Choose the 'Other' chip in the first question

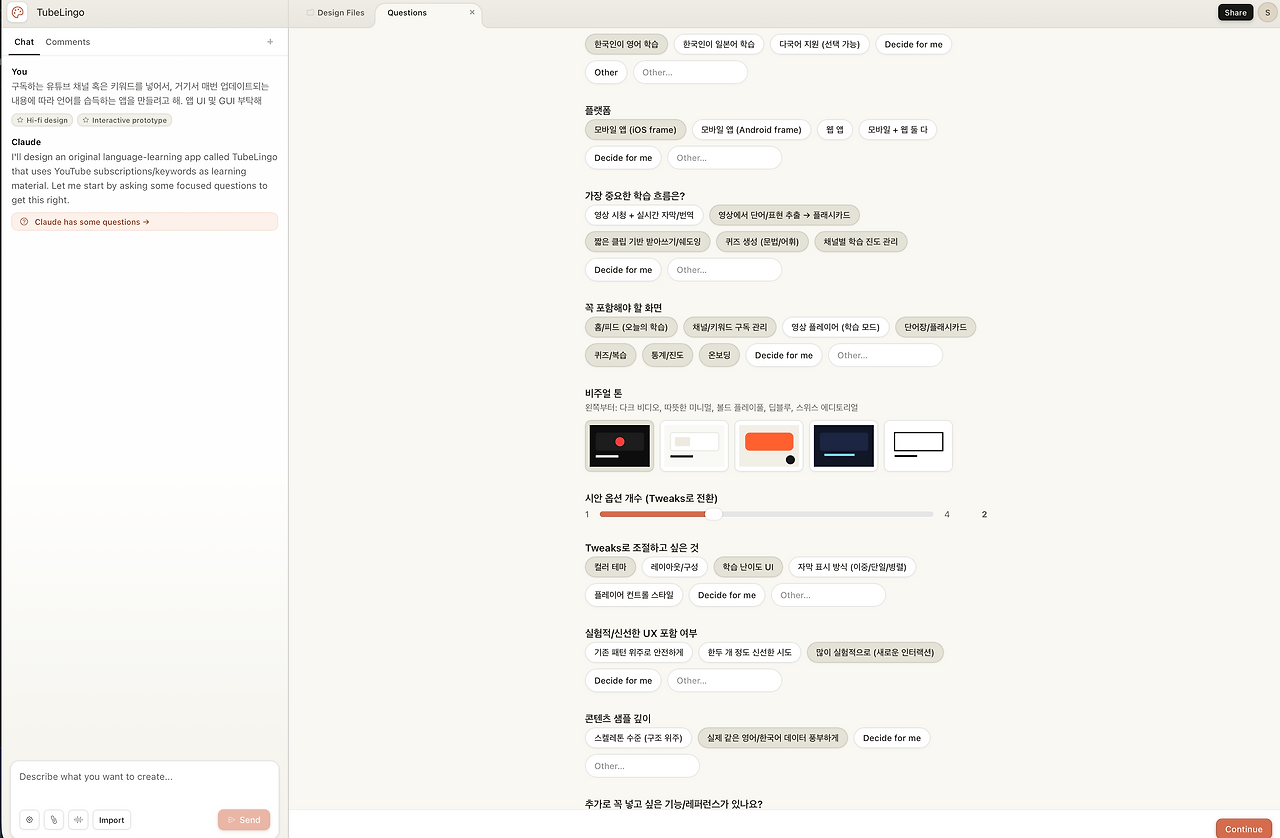tap(606, 72)
